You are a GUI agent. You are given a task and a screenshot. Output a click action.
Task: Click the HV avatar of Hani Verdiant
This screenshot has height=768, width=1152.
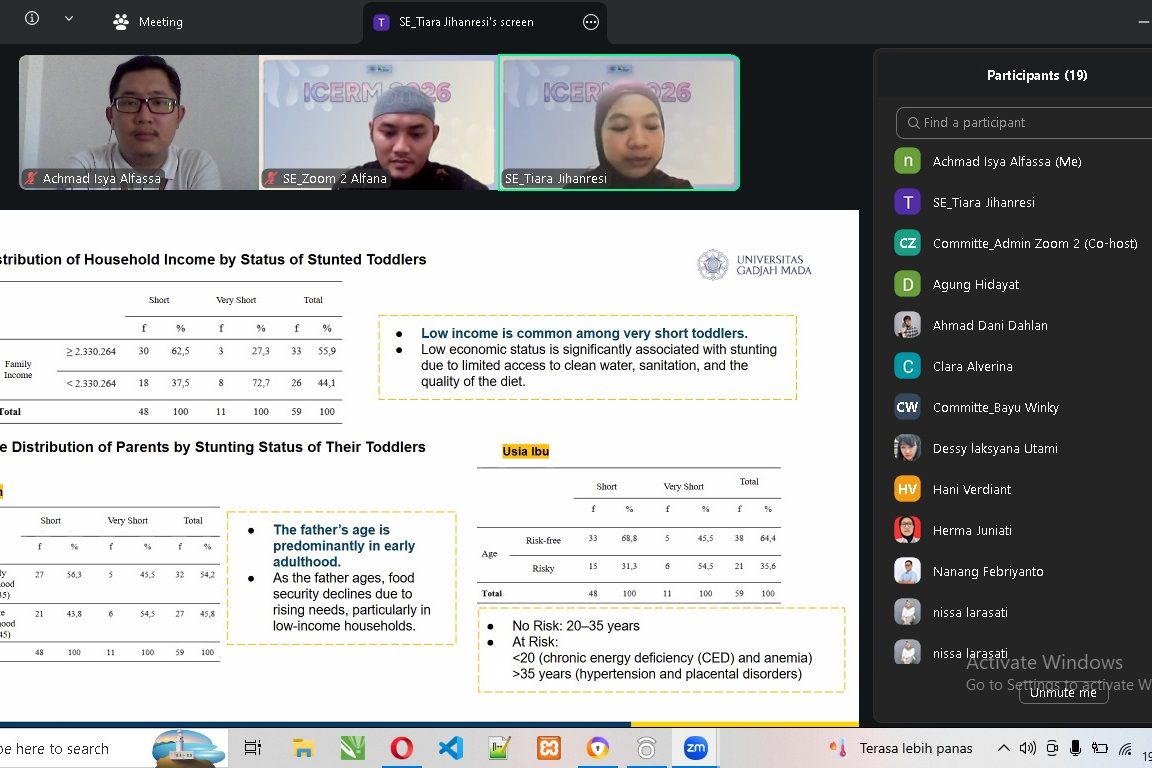(907, 489)
